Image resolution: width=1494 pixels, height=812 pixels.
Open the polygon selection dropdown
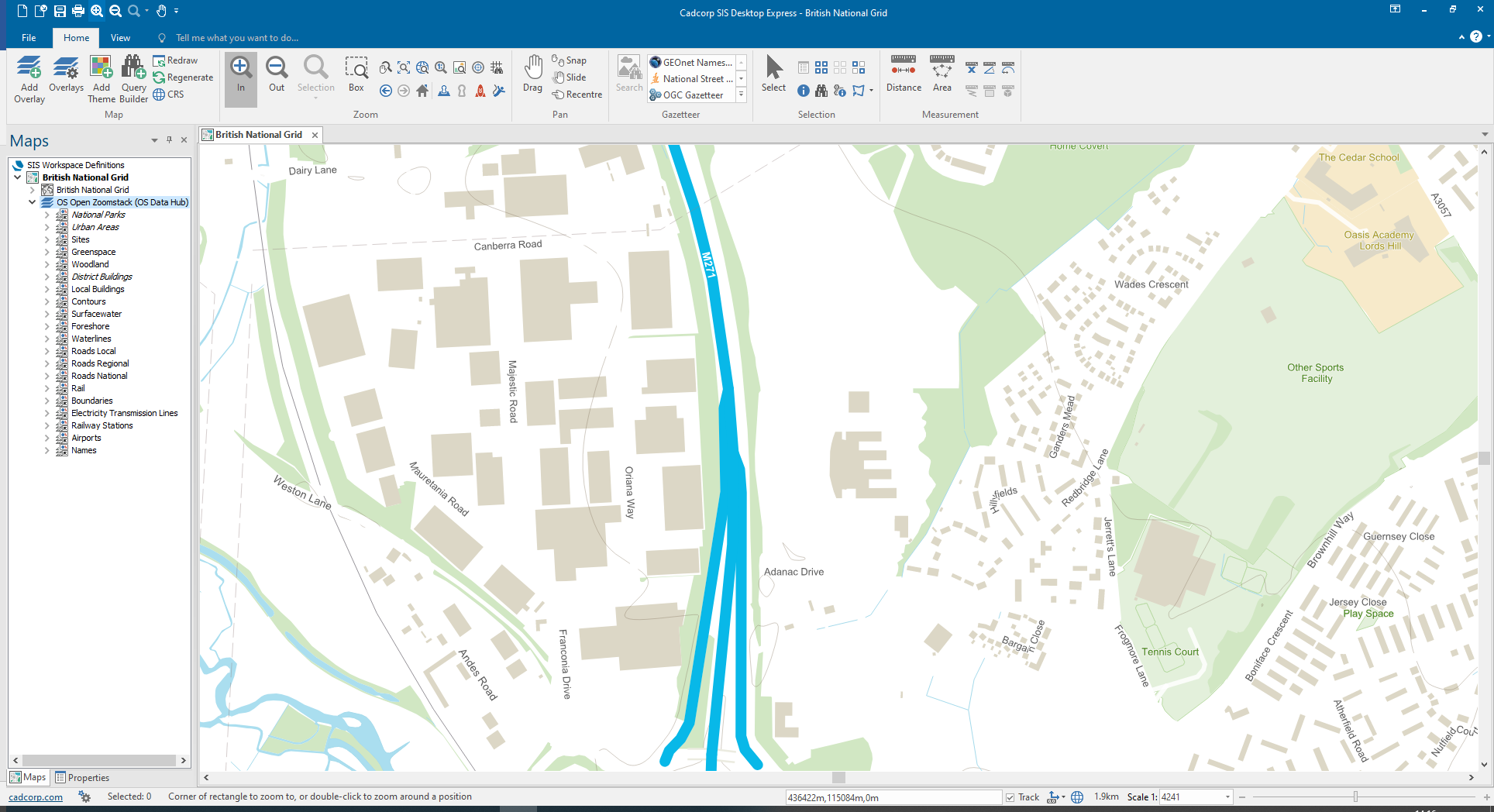click(869, 91)
